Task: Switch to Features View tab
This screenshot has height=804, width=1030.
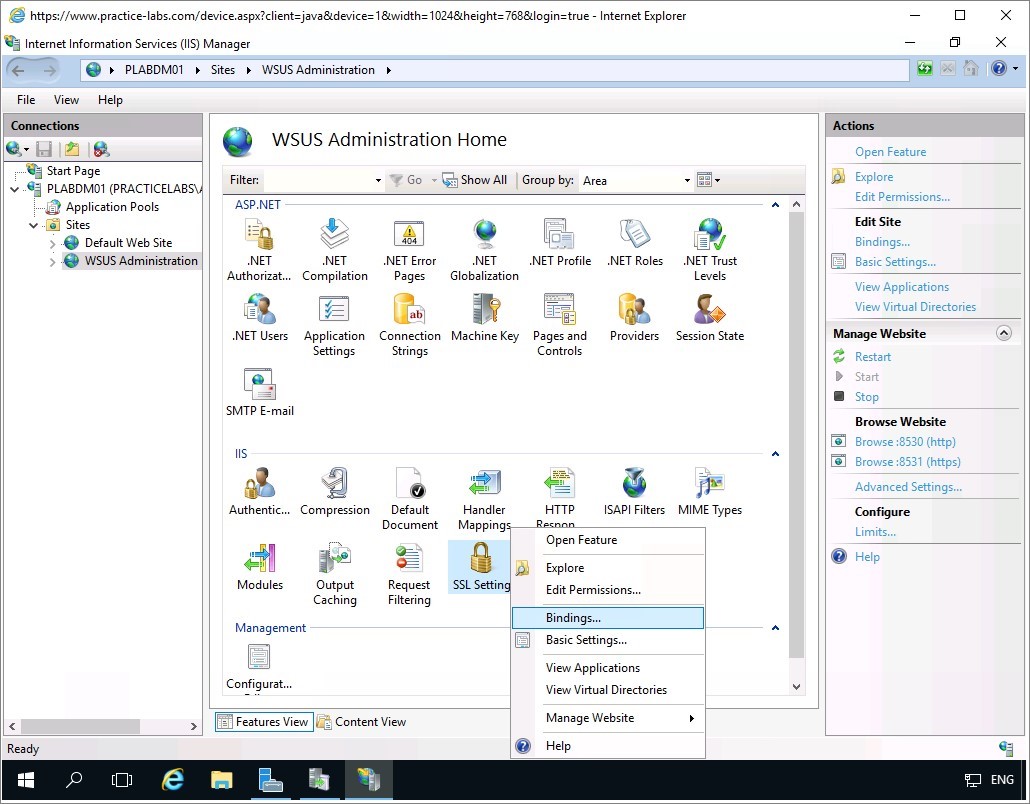Action: (x=264, y=722)
